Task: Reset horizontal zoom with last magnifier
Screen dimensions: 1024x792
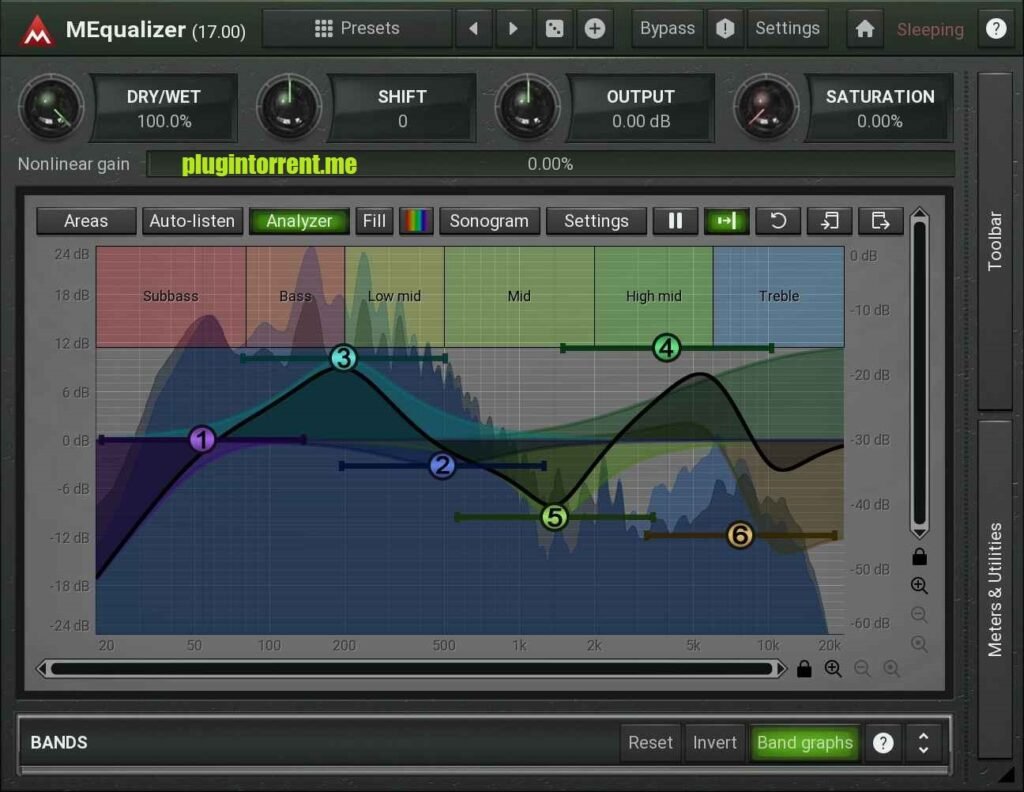Action: (x=891, y=669)
